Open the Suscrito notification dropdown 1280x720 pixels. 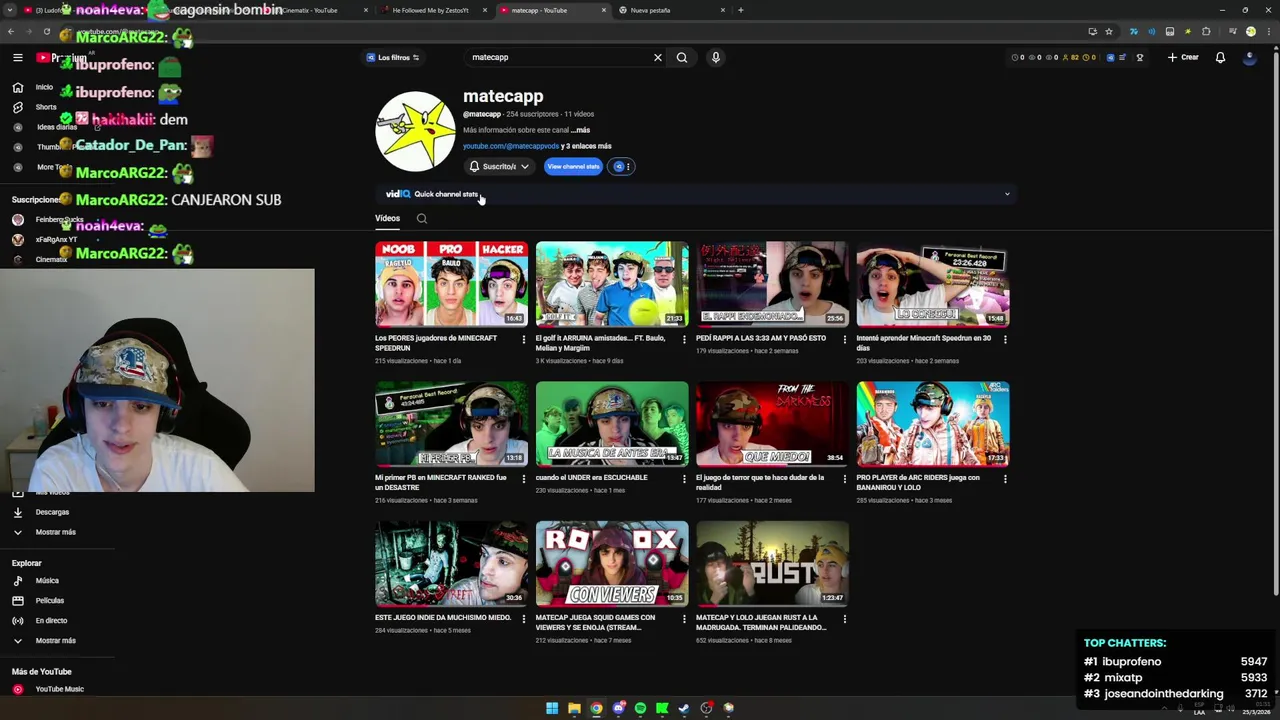tap(499, 167)
